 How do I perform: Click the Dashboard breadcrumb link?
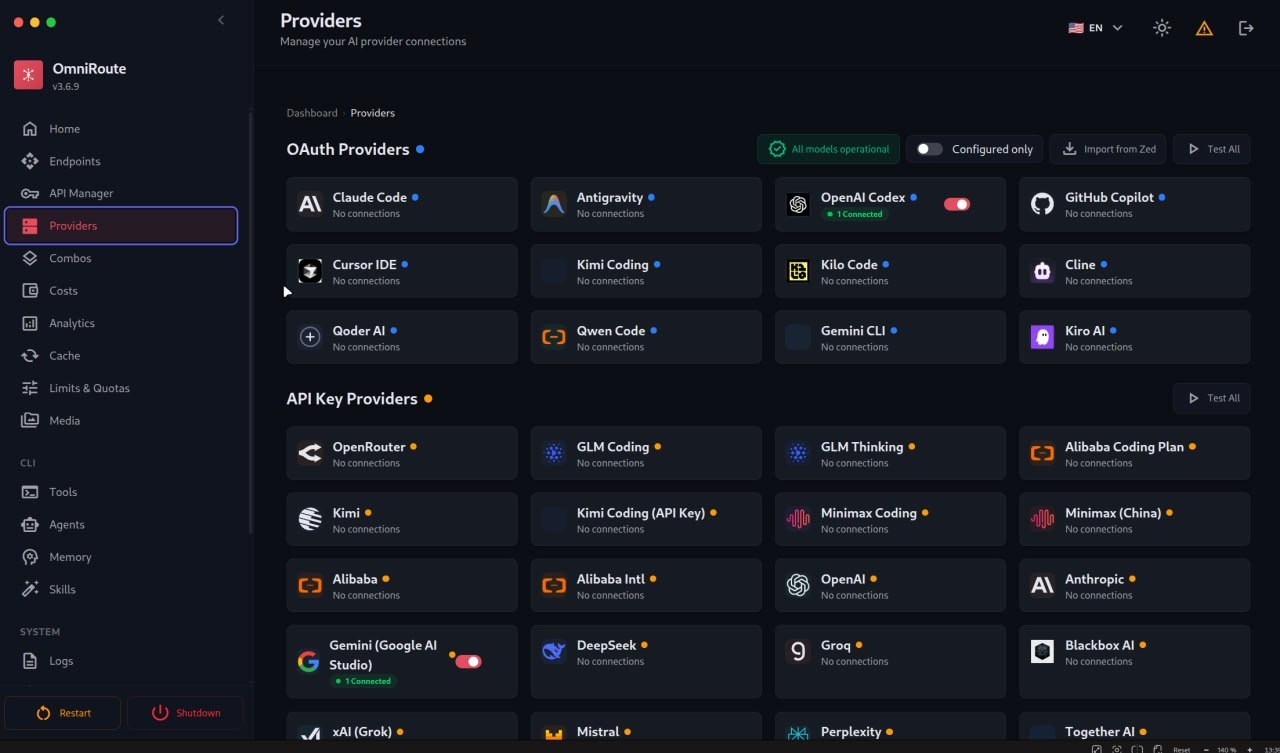(x=312, y=113)
